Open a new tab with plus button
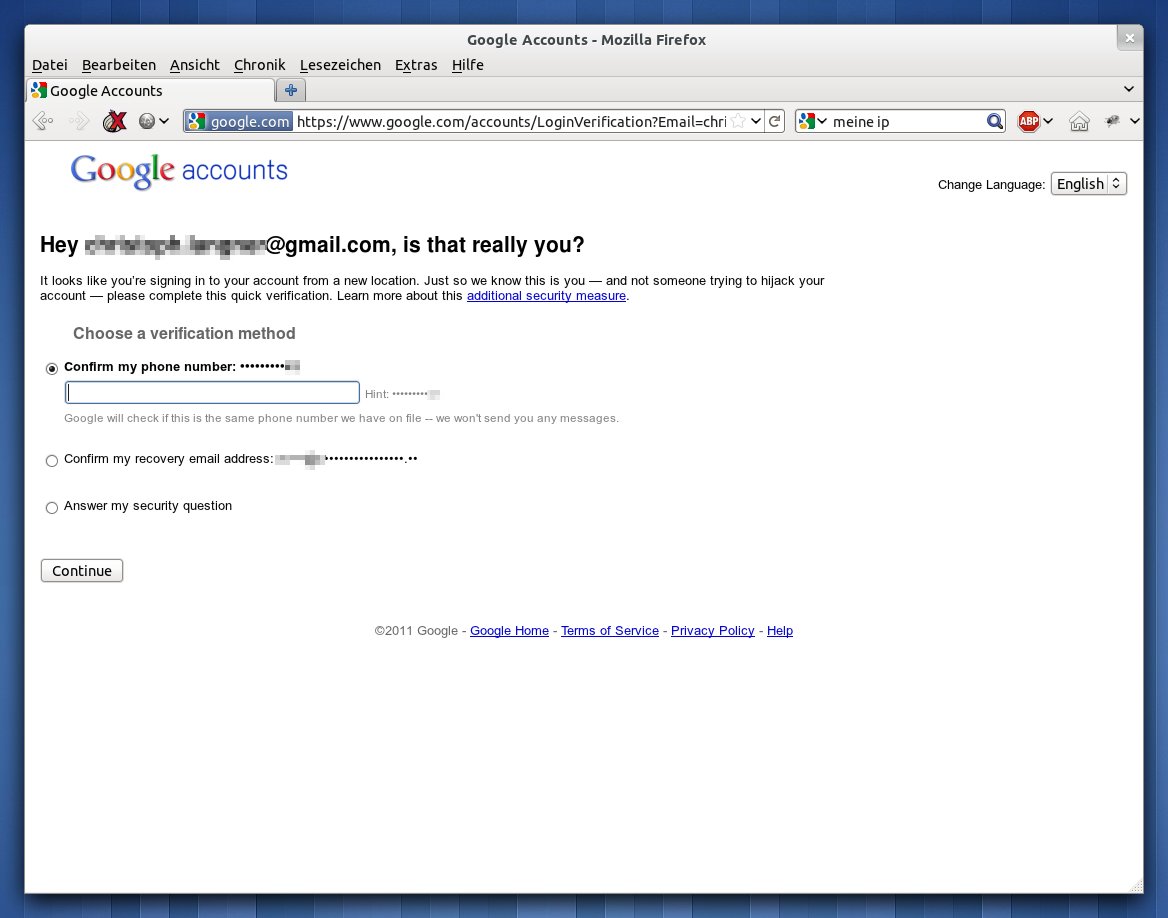 (x=291, y=90)
